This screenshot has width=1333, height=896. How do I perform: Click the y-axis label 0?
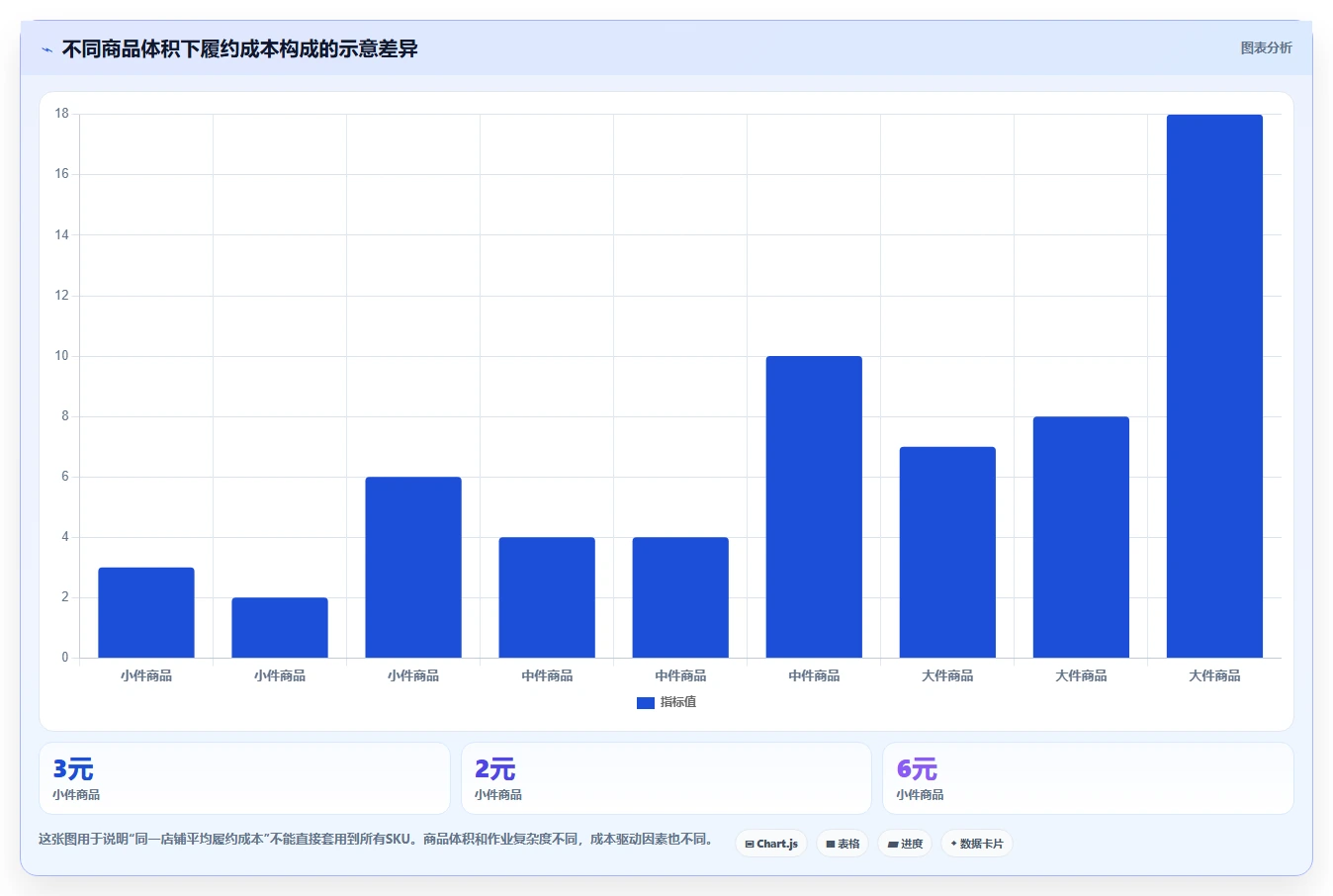coord(65,658)
